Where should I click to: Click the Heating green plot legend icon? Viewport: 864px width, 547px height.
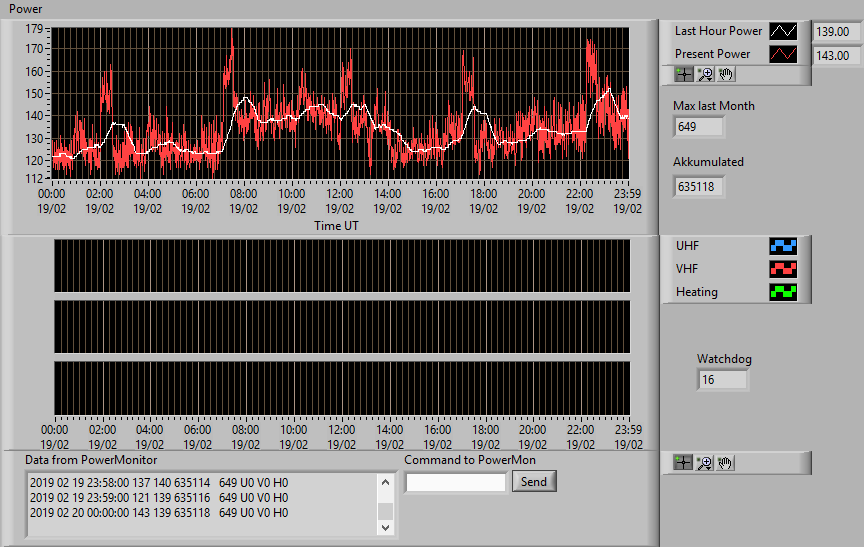tap(783, 292)
